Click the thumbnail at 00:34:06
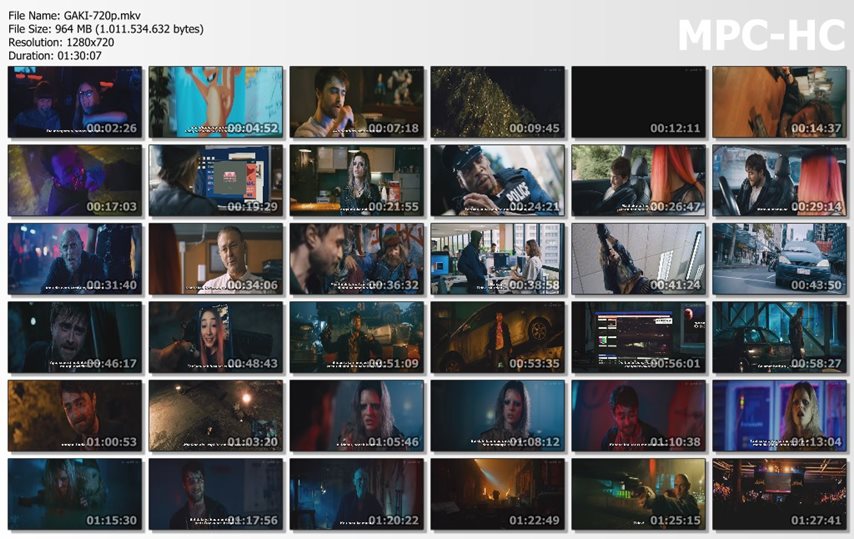The width and height of the screenshot is (854, 539). 216,259
